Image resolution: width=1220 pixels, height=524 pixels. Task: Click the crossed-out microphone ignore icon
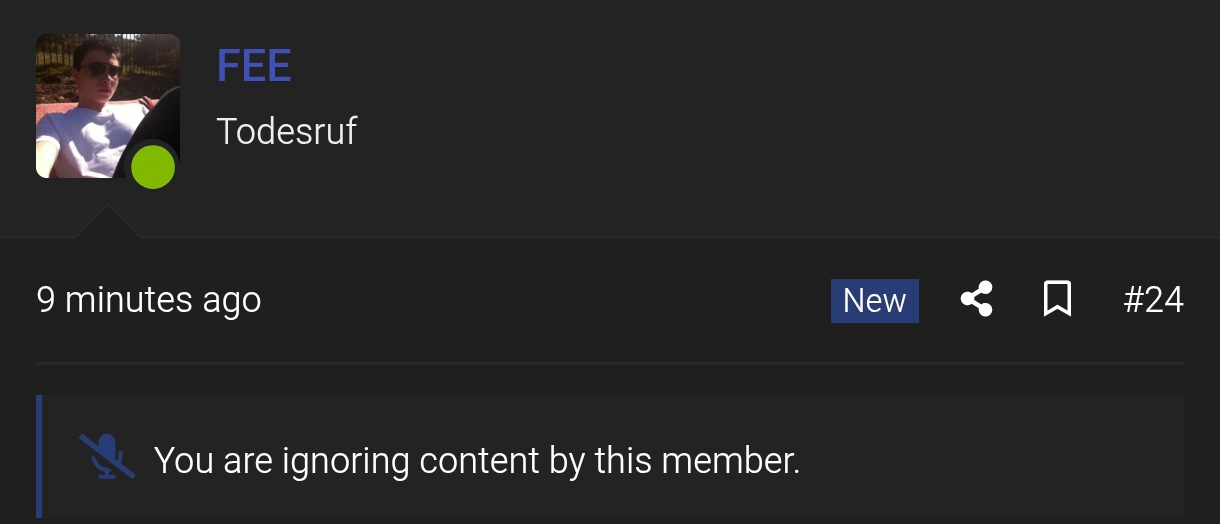coord(106,458)
